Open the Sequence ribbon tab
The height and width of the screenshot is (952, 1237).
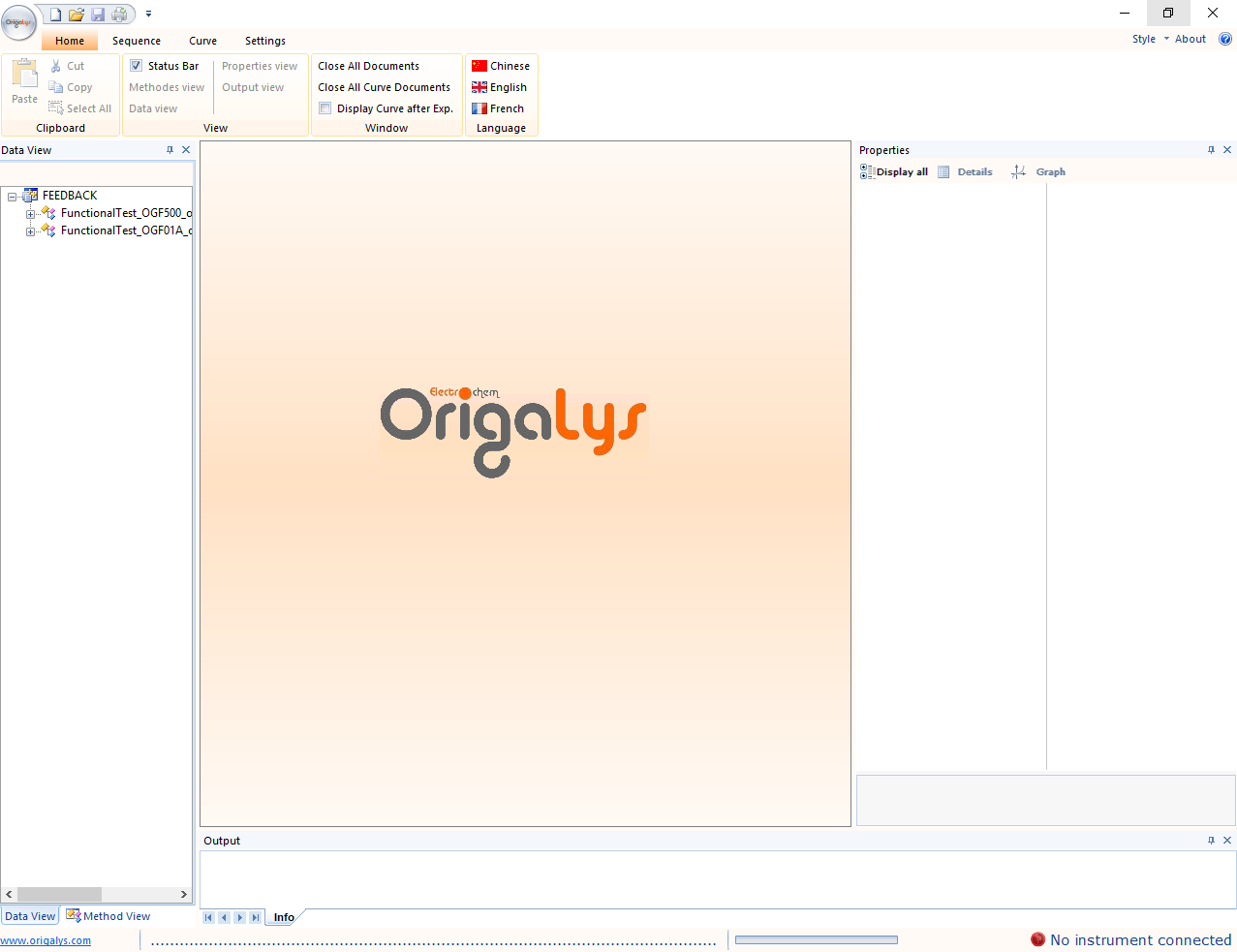click(x=137, y=41)
